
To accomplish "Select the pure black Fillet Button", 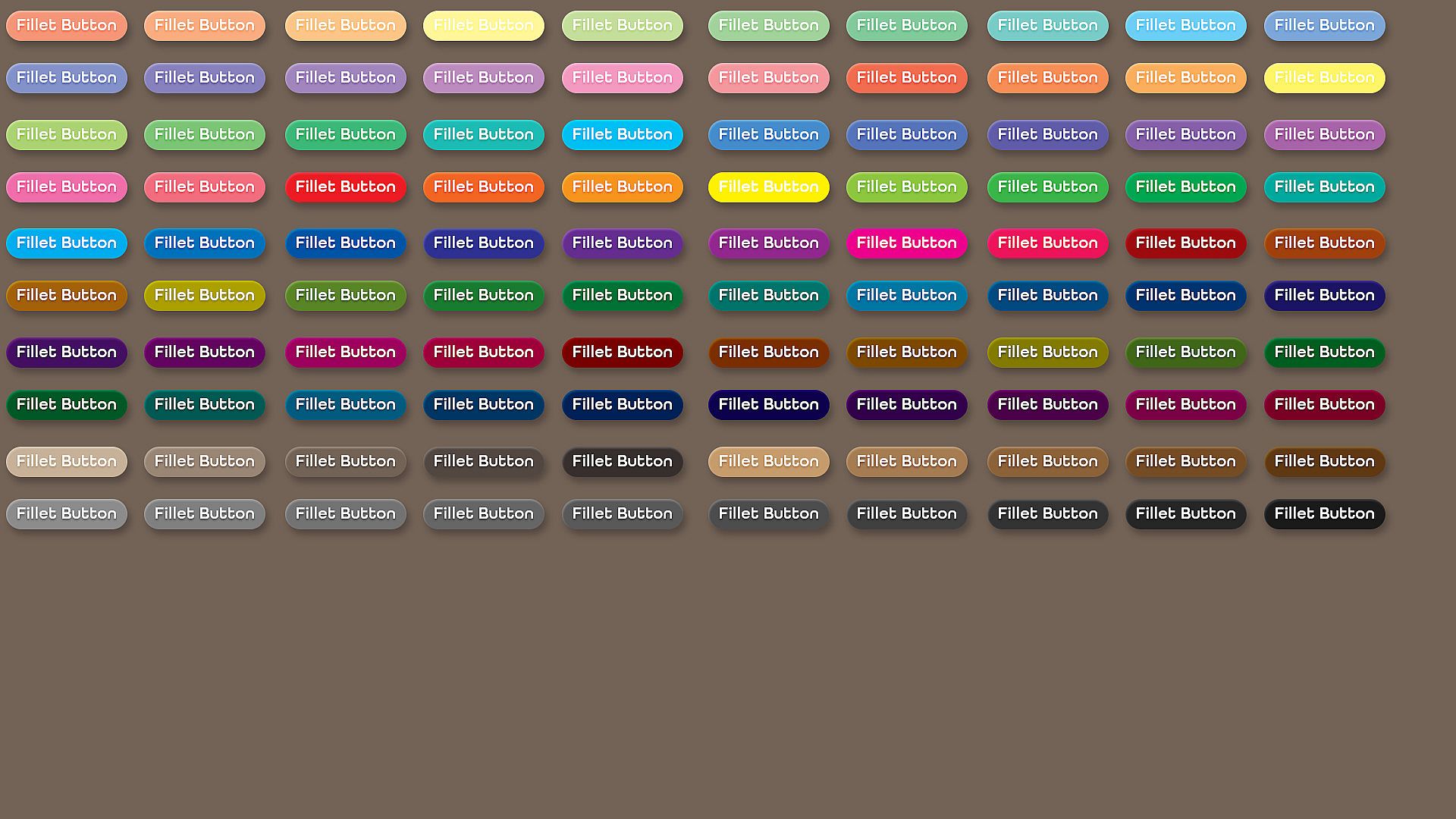I will click(1324, 513).
